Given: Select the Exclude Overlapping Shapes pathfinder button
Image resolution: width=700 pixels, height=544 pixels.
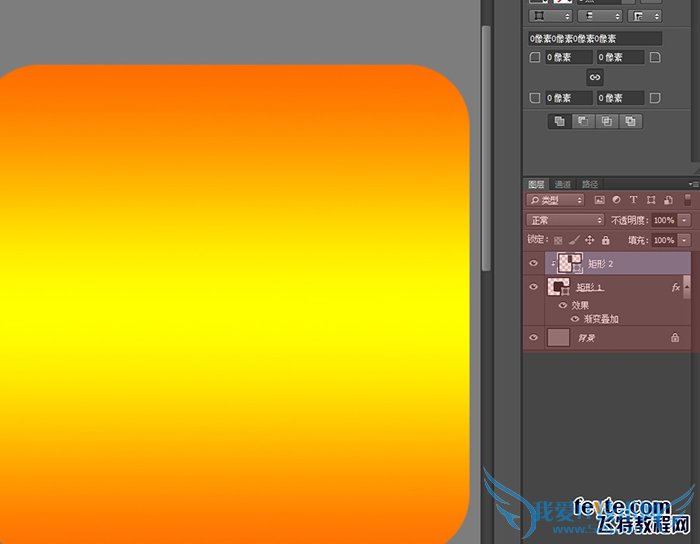Looking at the screenshot, I should (630, 121).
